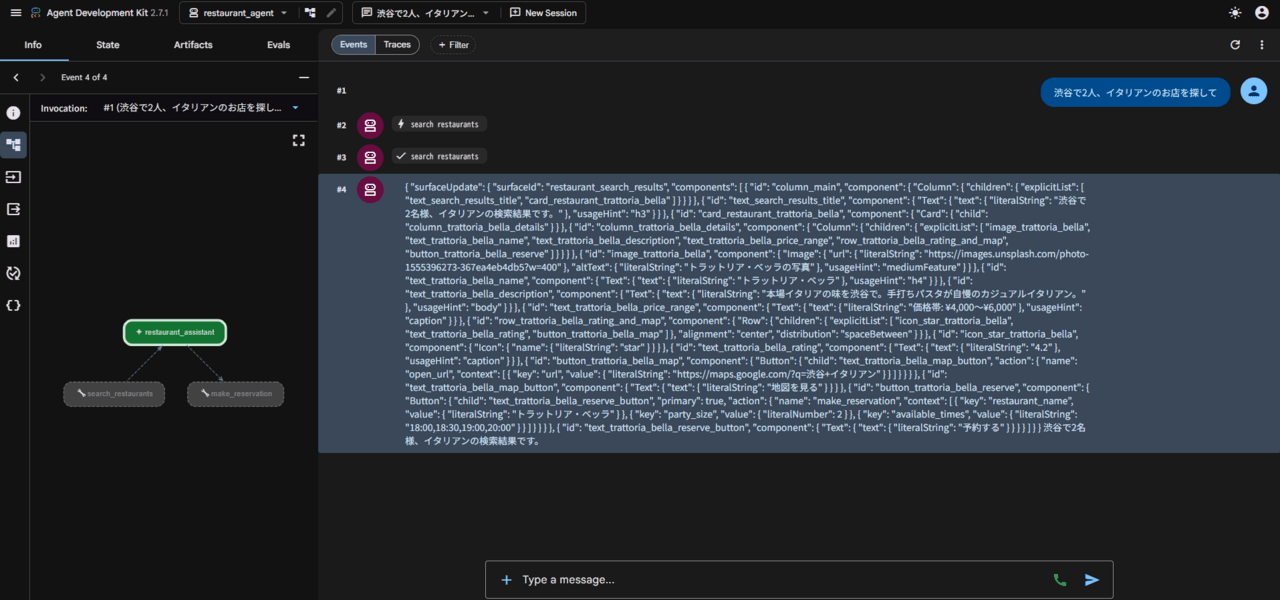
Task: Open the curly braces JSON sidebar icon
Action: pos(14,305)
